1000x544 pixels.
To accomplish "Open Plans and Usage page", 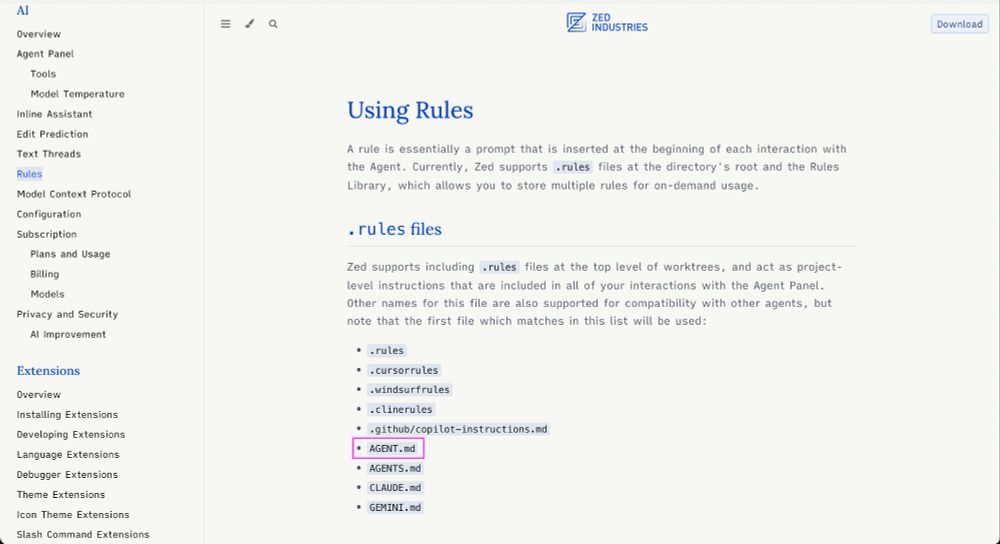I will pyautogui.click(x=70, y=254).
